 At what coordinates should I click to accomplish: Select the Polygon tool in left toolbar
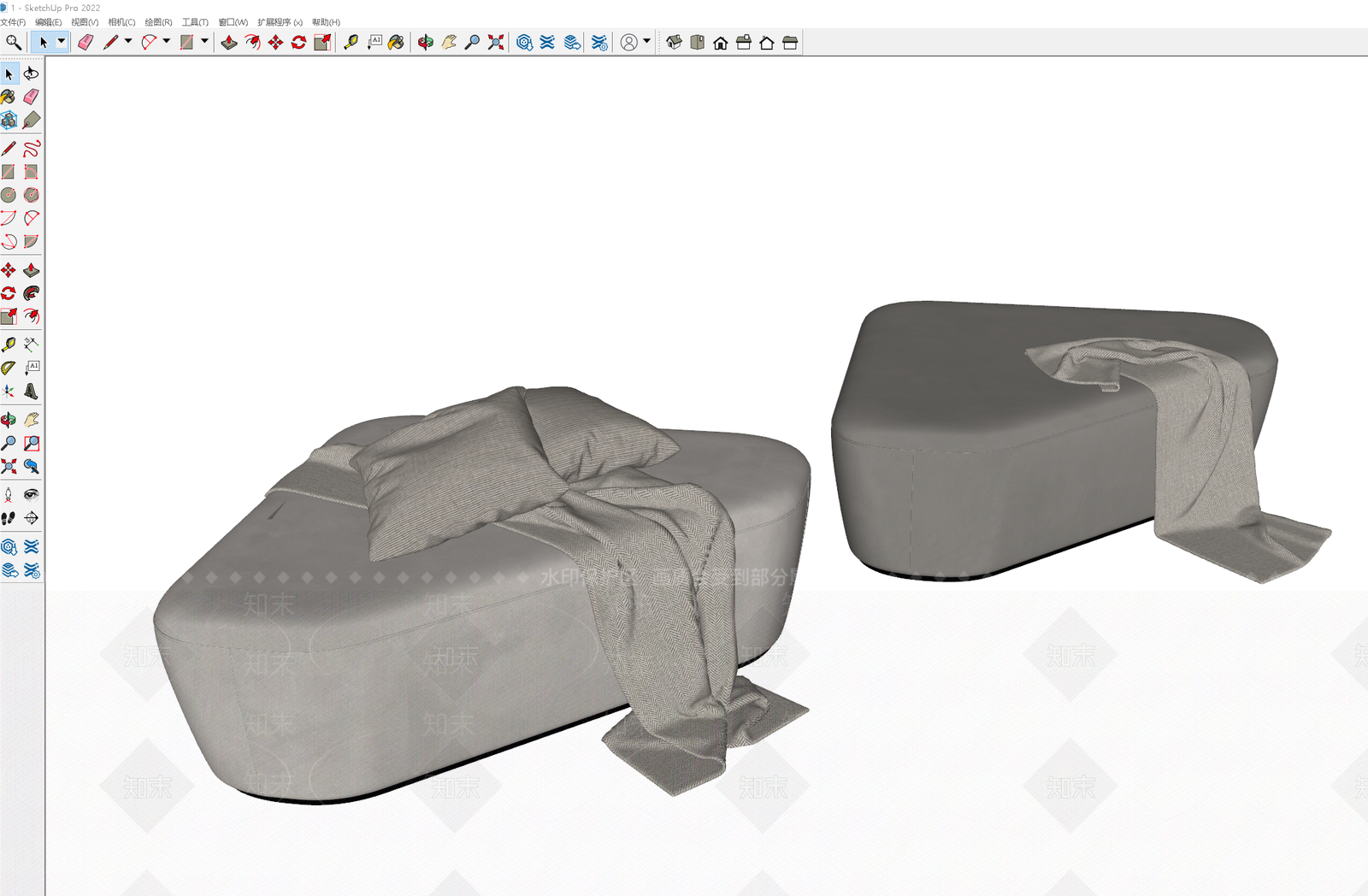click(32, 195)
